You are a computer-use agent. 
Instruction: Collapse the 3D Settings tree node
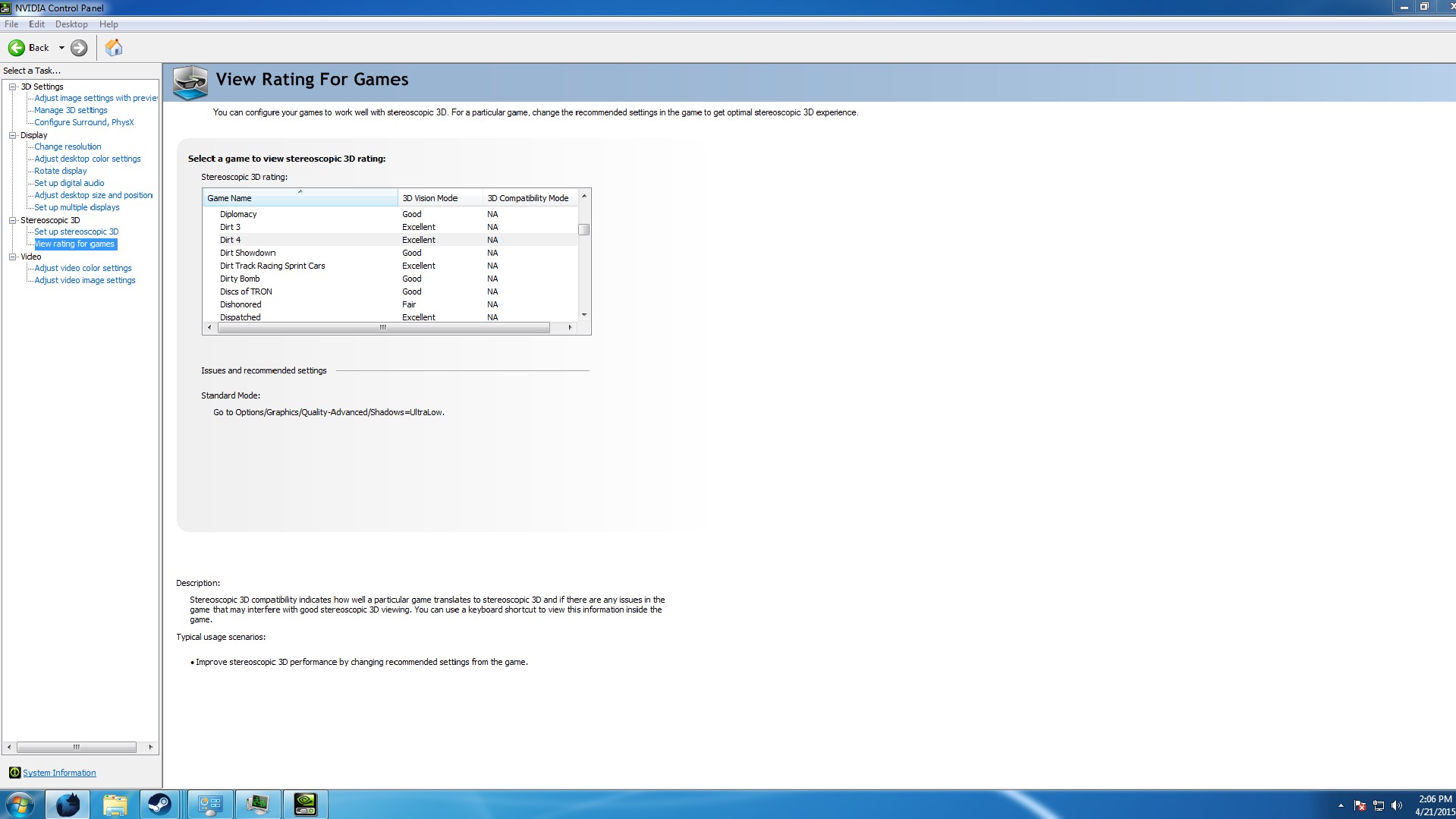click(13, 87)
